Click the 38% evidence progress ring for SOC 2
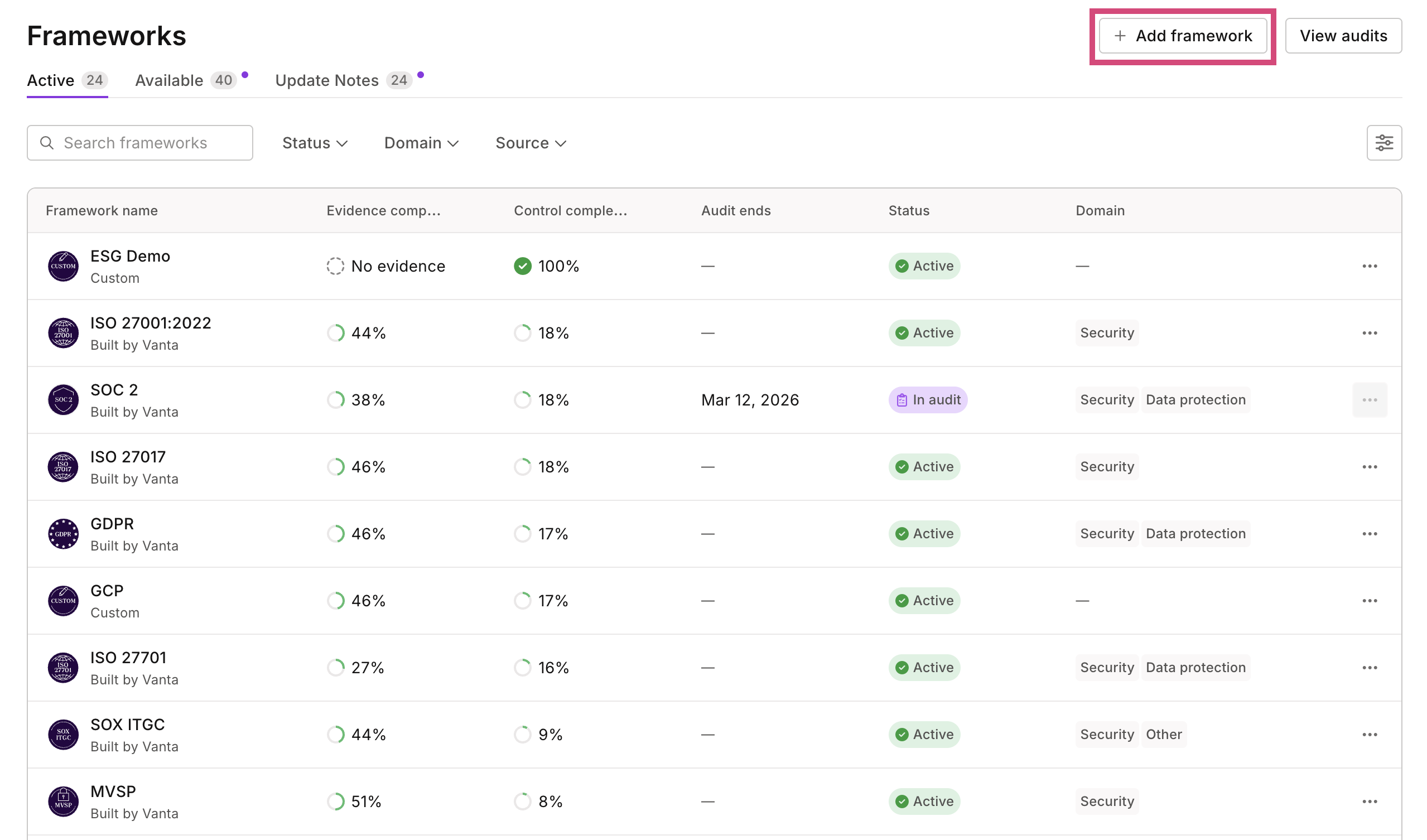The width and height of the screenshot is (1427, 840). pyautogui.click(x=335, y=399)
